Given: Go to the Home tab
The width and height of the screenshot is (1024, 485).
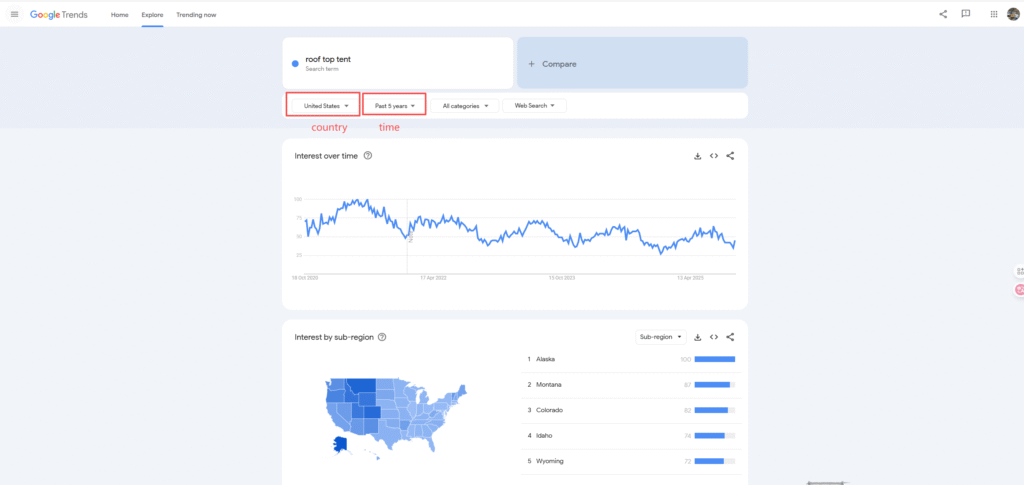Looking at the screenshot, I should click(119, 15).
